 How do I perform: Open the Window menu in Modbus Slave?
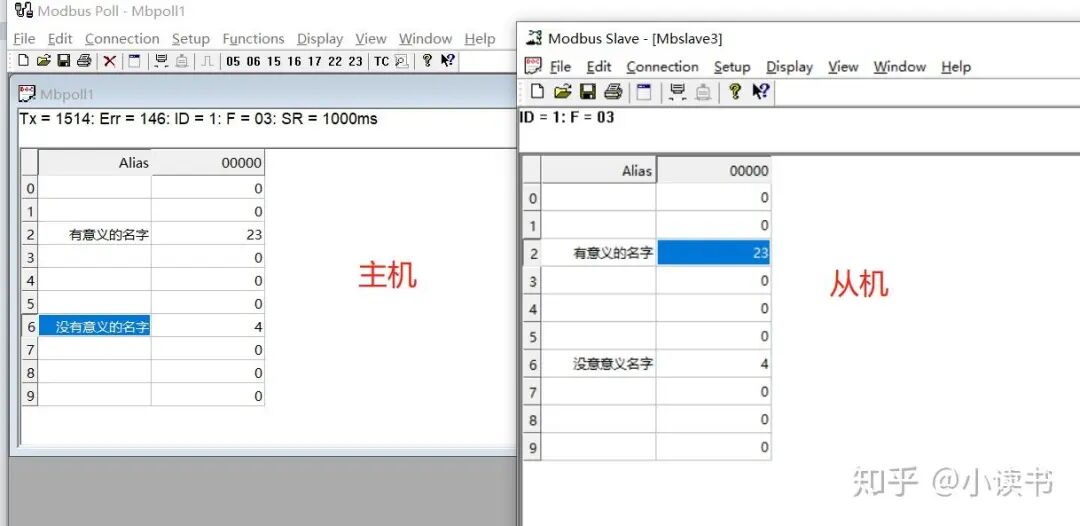[899, 67]
